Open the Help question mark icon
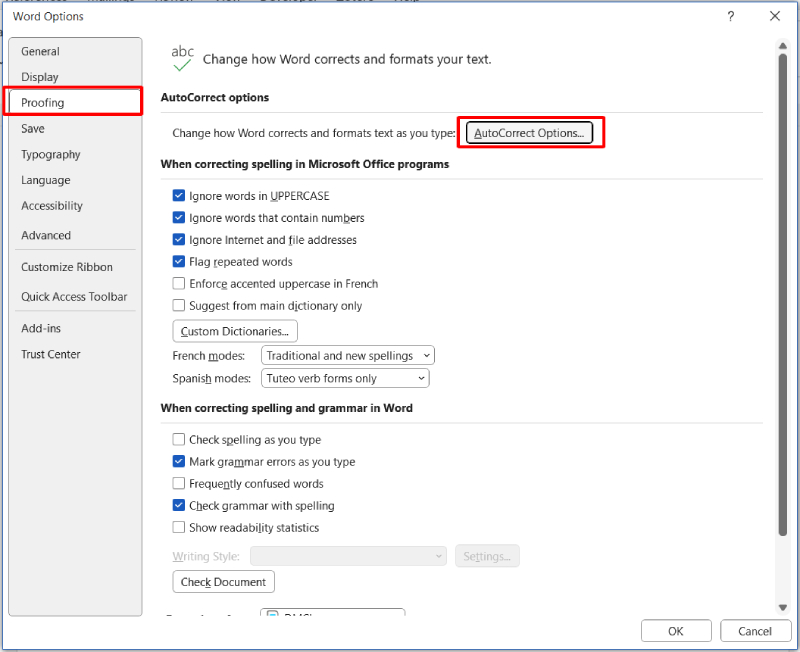800x652 pixels. pos(730,16)
